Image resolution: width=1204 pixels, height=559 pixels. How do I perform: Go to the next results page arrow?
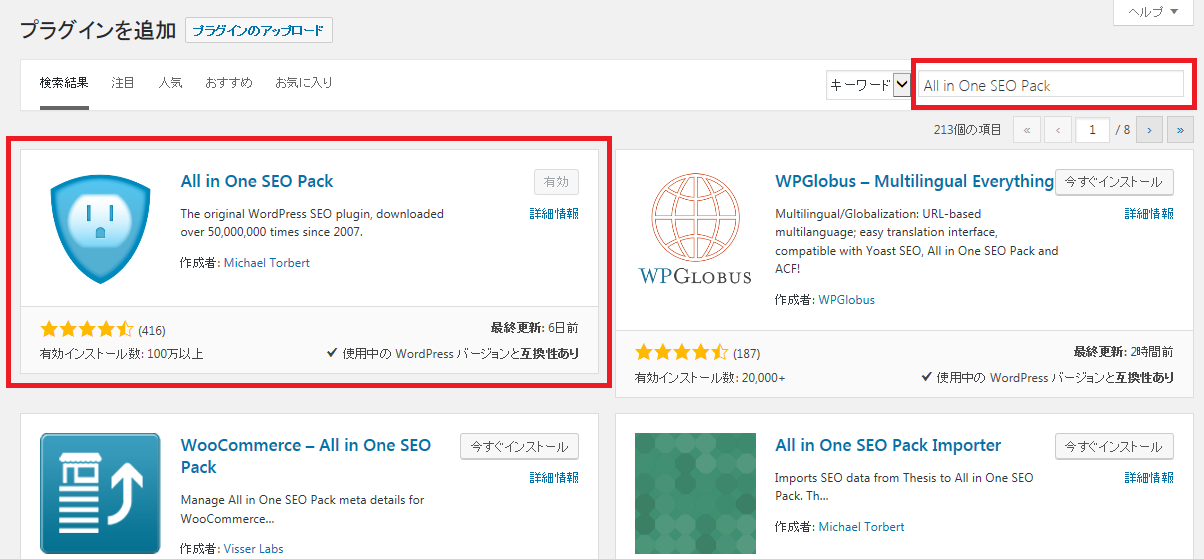coord(1149,130)
